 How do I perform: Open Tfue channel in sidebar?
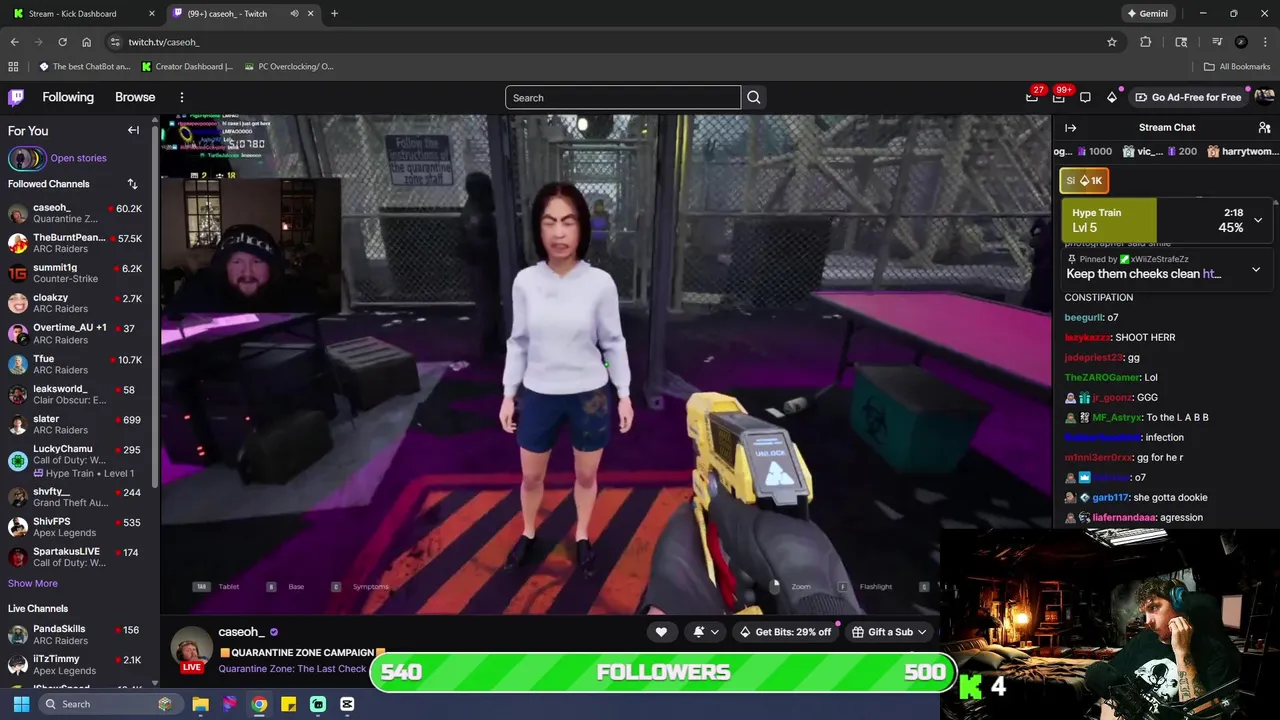(78, 364)
